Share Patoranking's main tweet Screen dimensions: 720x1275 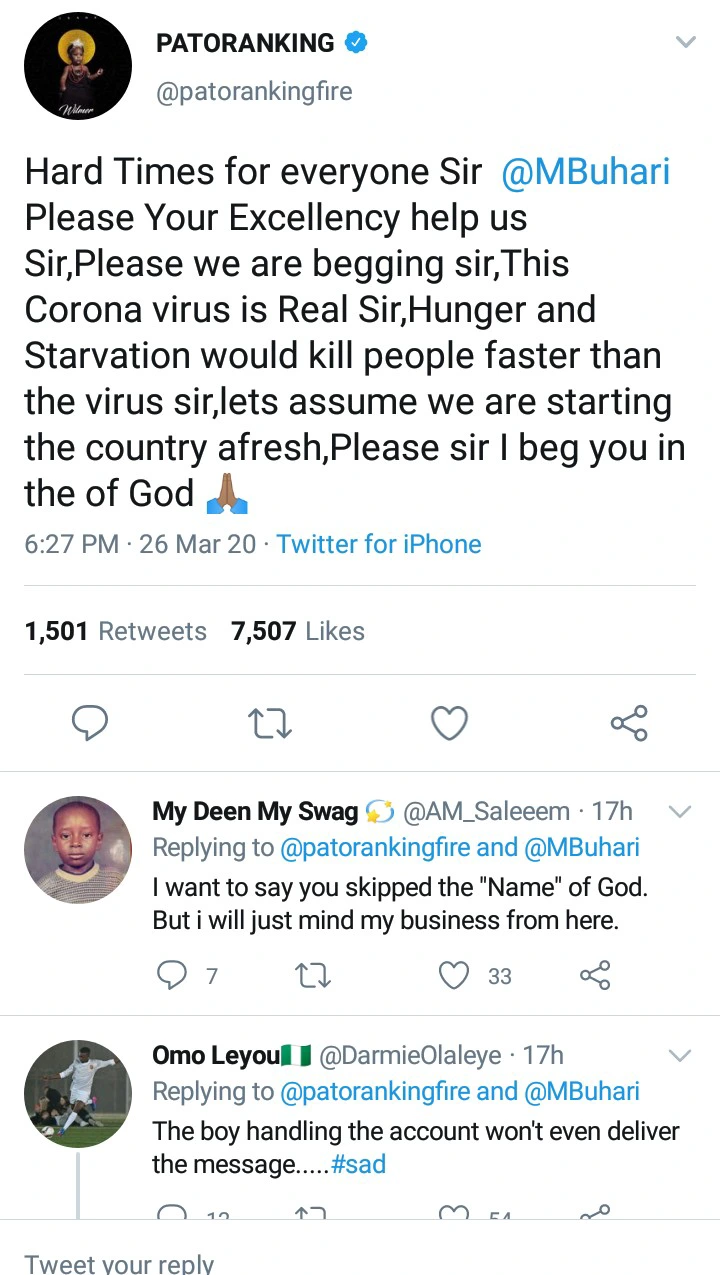point(629,723)
